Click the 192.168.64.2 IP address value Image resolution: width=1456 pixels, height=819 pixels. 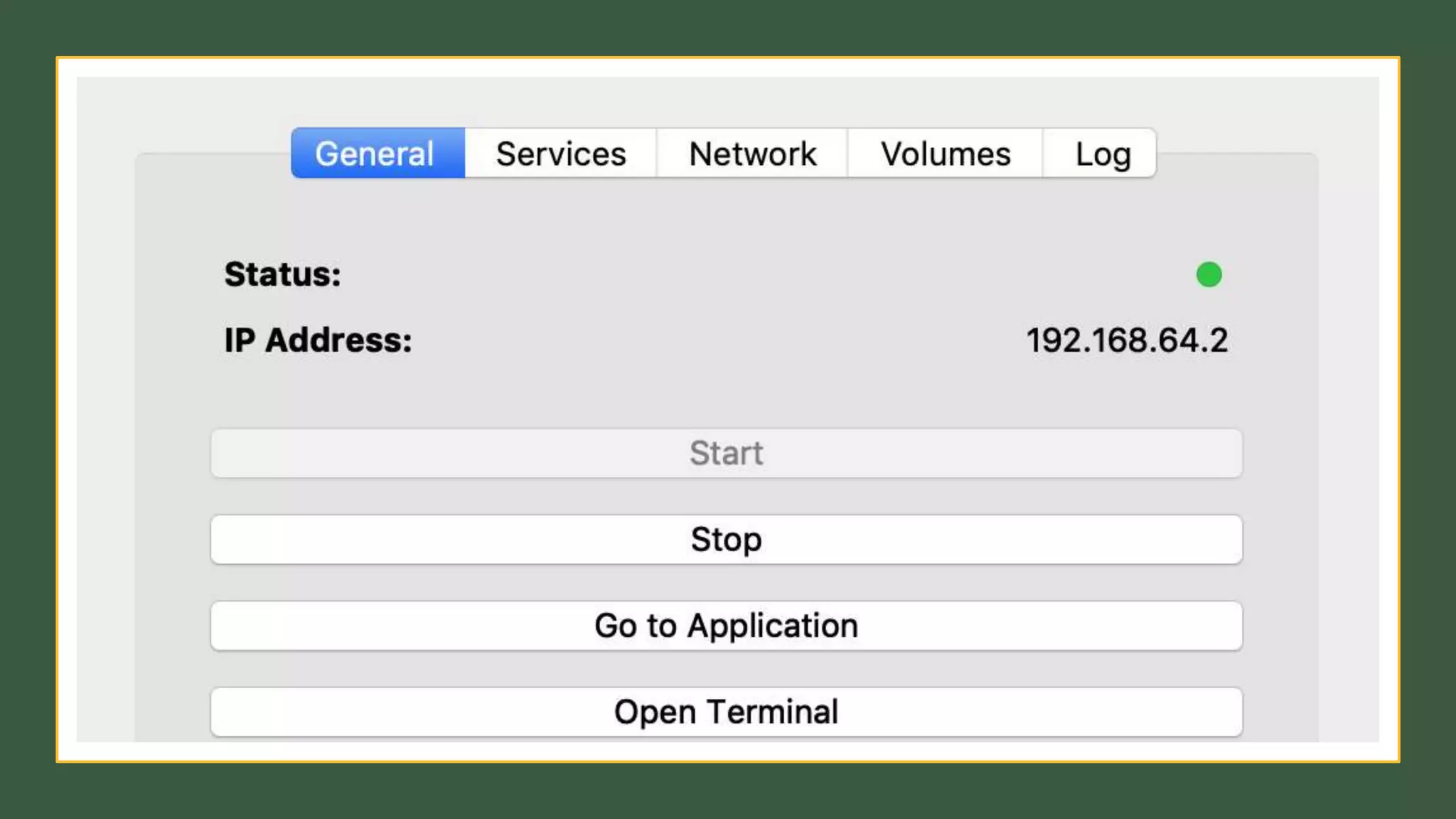point(1127,340)
